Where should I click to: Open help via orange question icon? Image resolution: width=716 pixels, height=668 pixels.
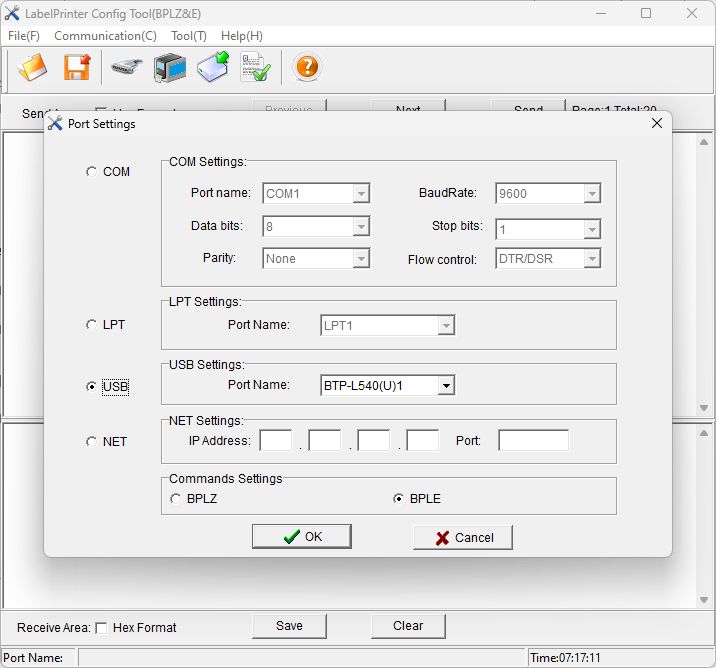coord(307,67)
